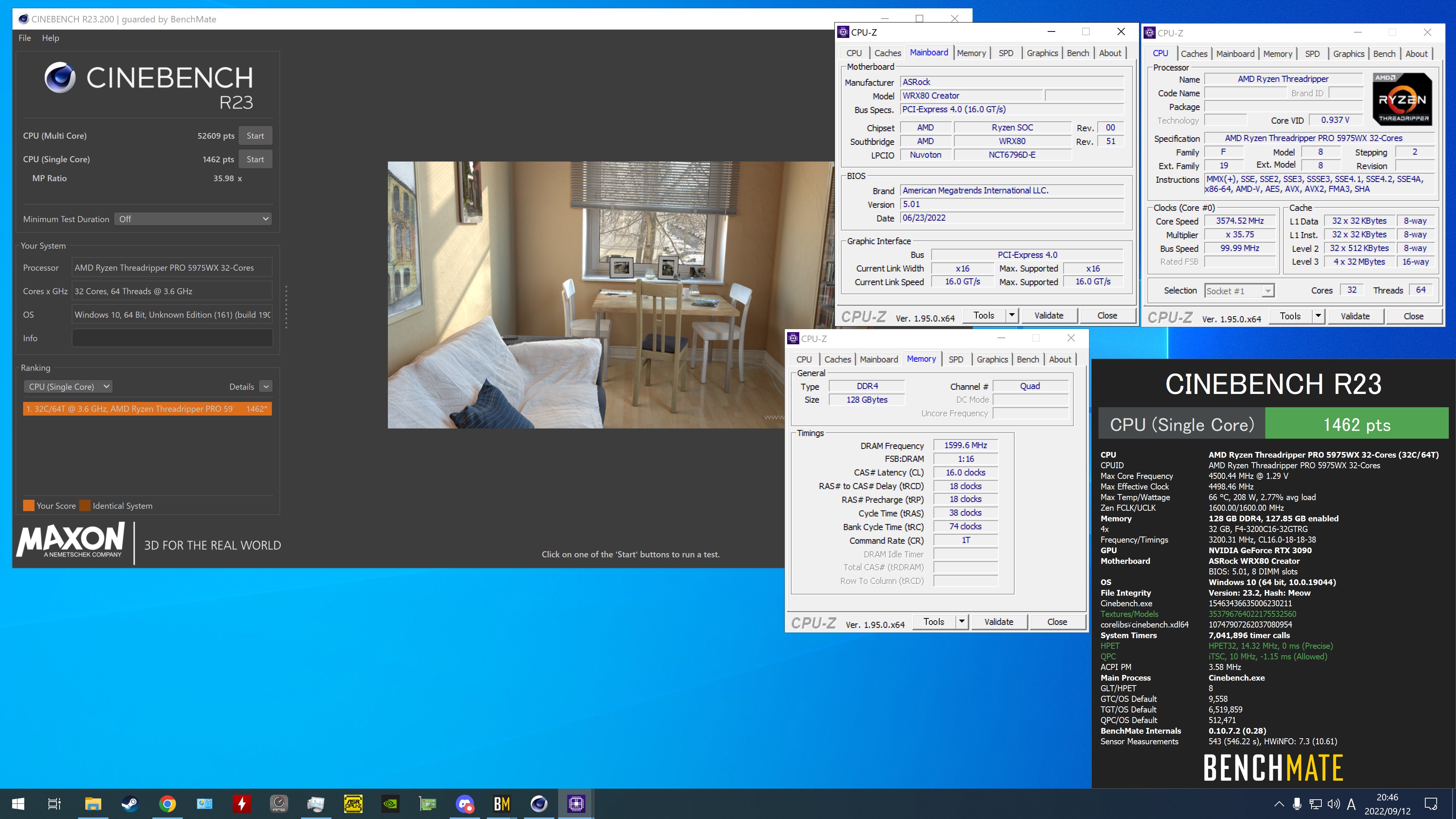This screenshot has height=819, width=1456.
Task: Open the NVIDIA app on the taskbar
Action: [x=391, y=803]
